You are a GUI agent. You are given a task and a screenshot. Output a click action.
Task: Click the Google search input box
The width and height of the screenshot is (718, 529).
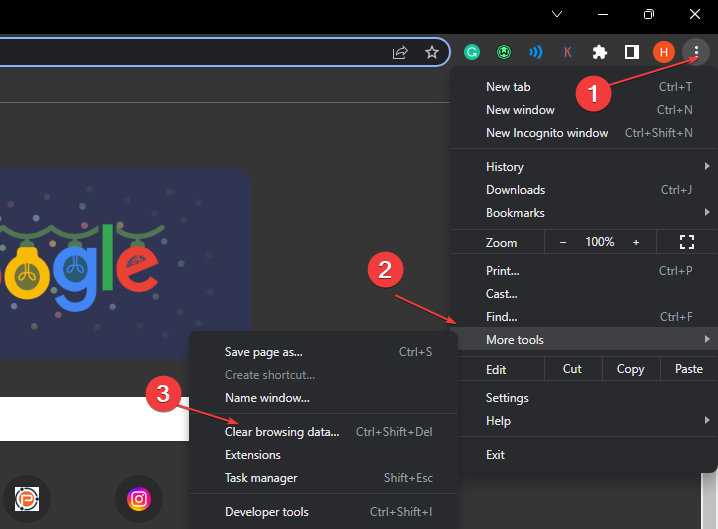[94, 419]
